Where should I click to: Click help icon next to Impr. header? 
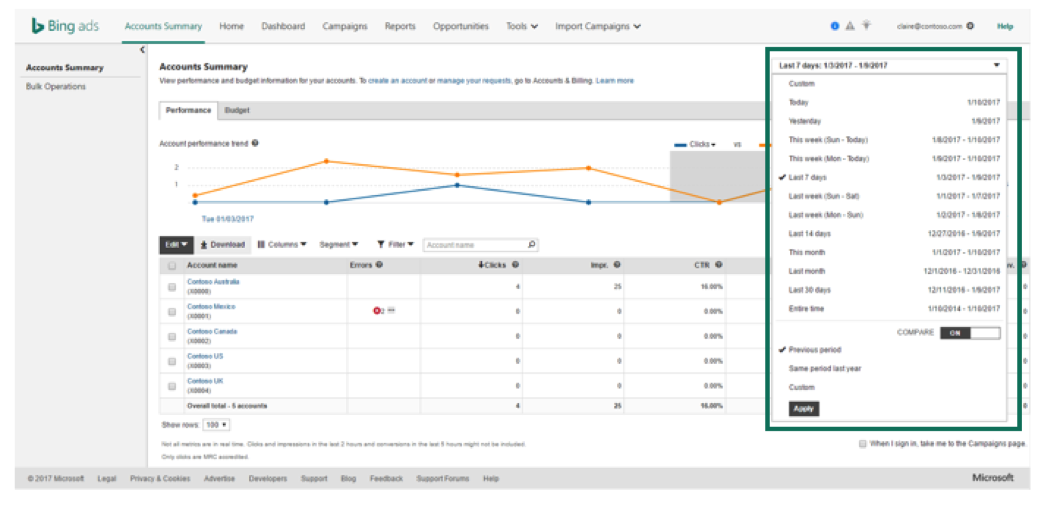click(617, 265)
